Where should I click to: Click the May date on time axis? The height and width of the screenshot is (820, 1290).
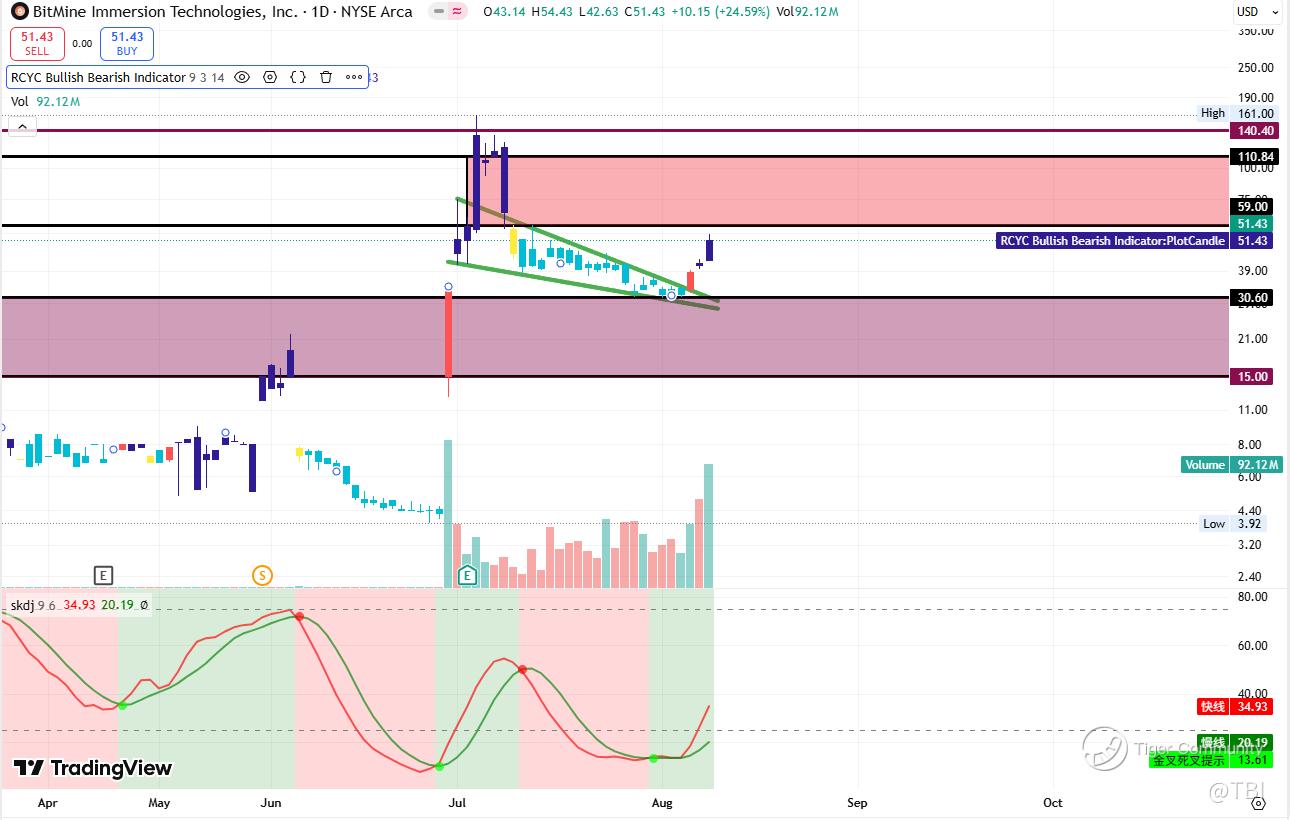tap(159, 802)
